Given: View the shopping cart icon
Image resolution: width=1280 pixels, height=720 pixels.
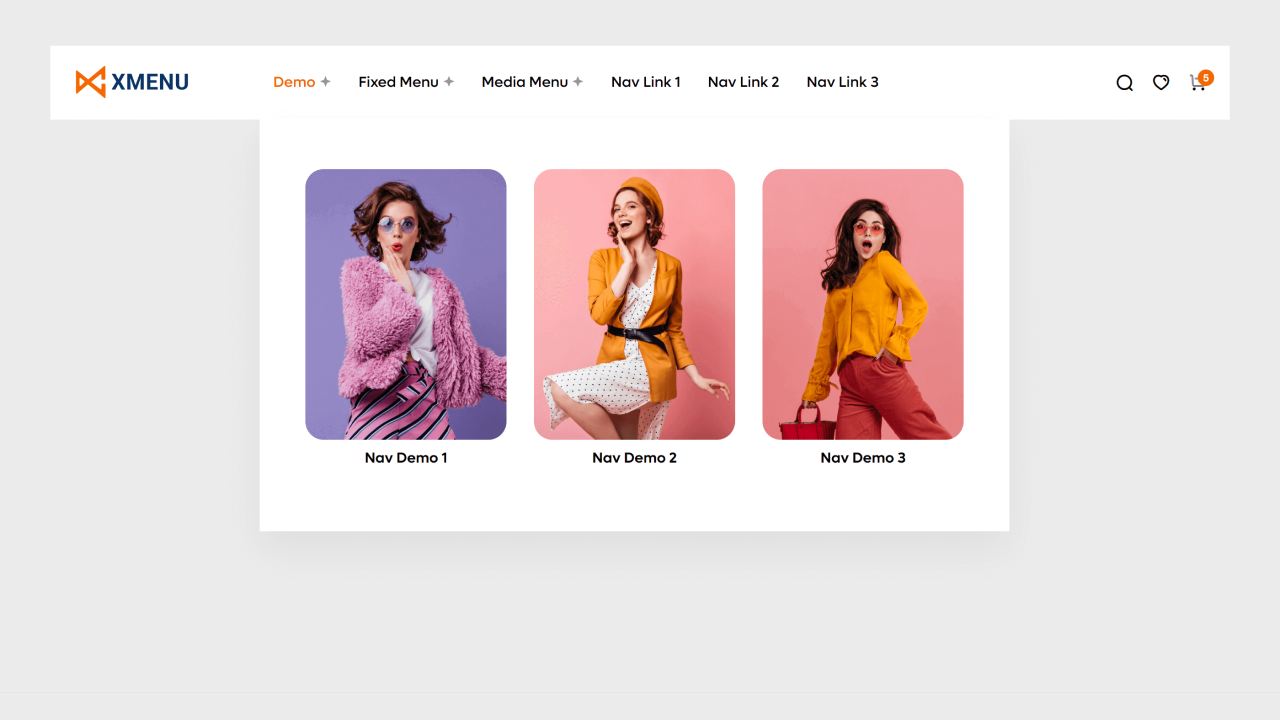Looking at the screenshot, I should (x=1197, y=85).
